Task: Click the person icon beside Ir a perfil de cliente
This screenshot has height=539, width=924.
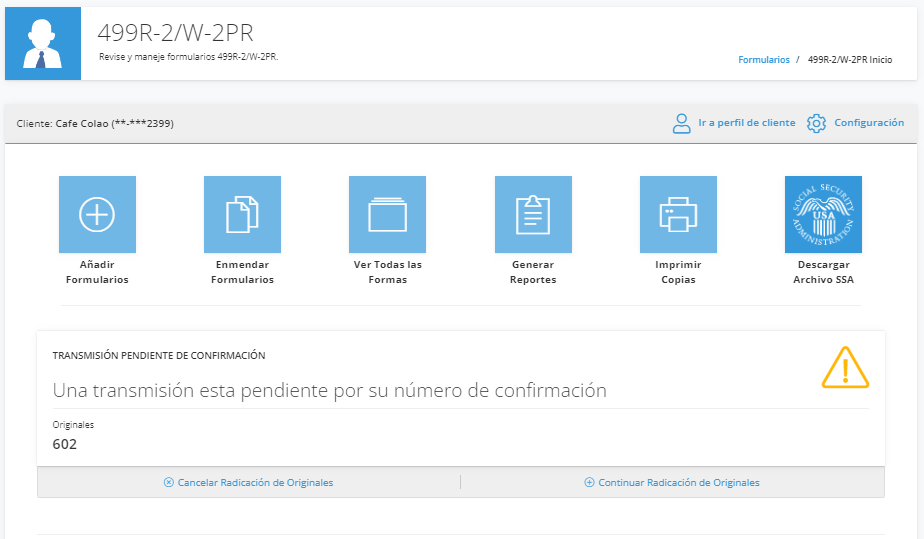Action: (682, 123)
